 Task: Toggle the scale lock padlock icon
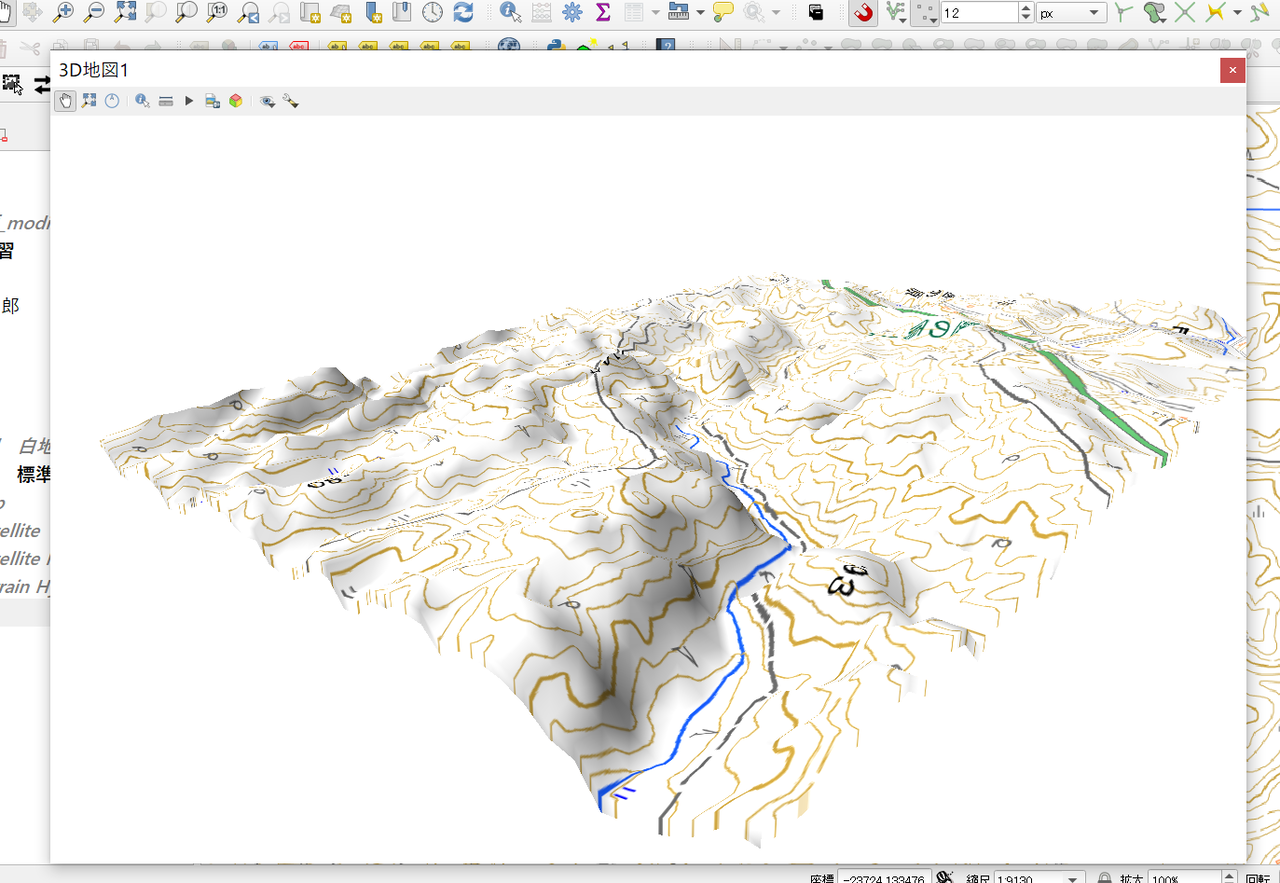click(1105, 877)
